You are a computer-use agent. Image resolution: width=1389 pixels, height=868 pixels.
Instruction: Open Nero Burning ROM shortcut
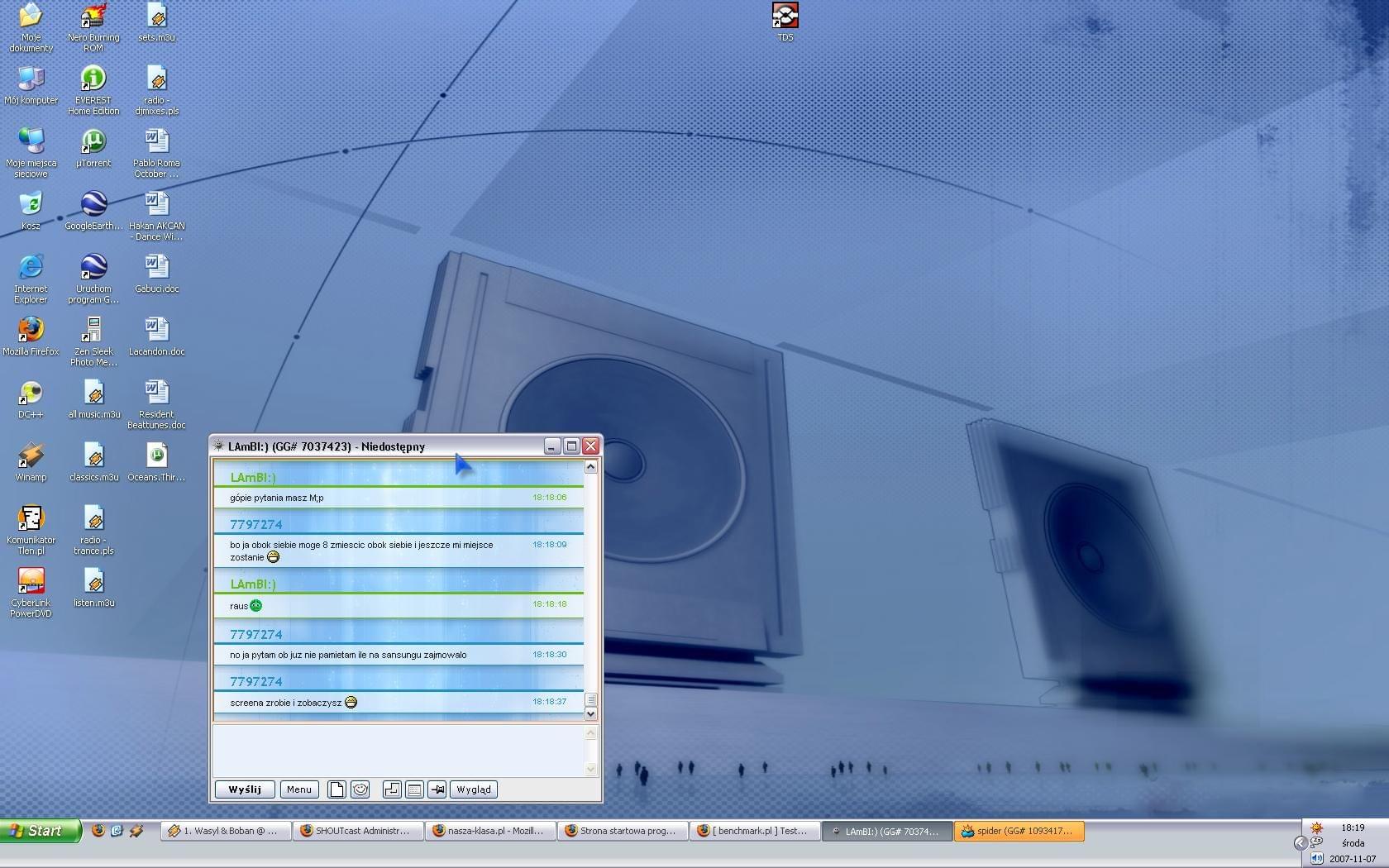pyautogui.click(x=93, y=17)
